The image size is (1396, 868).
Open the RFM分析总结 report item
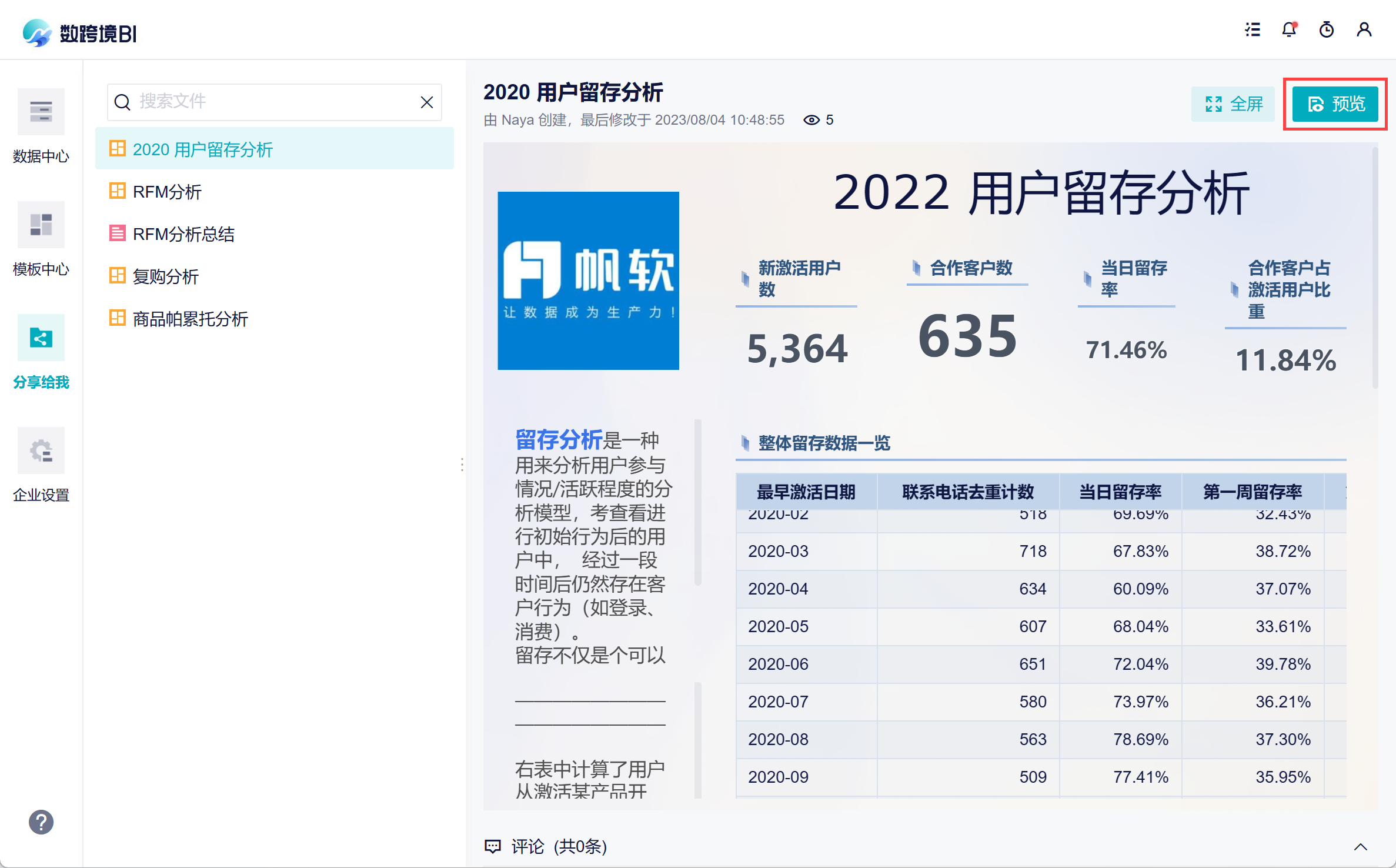pos(183,234)
